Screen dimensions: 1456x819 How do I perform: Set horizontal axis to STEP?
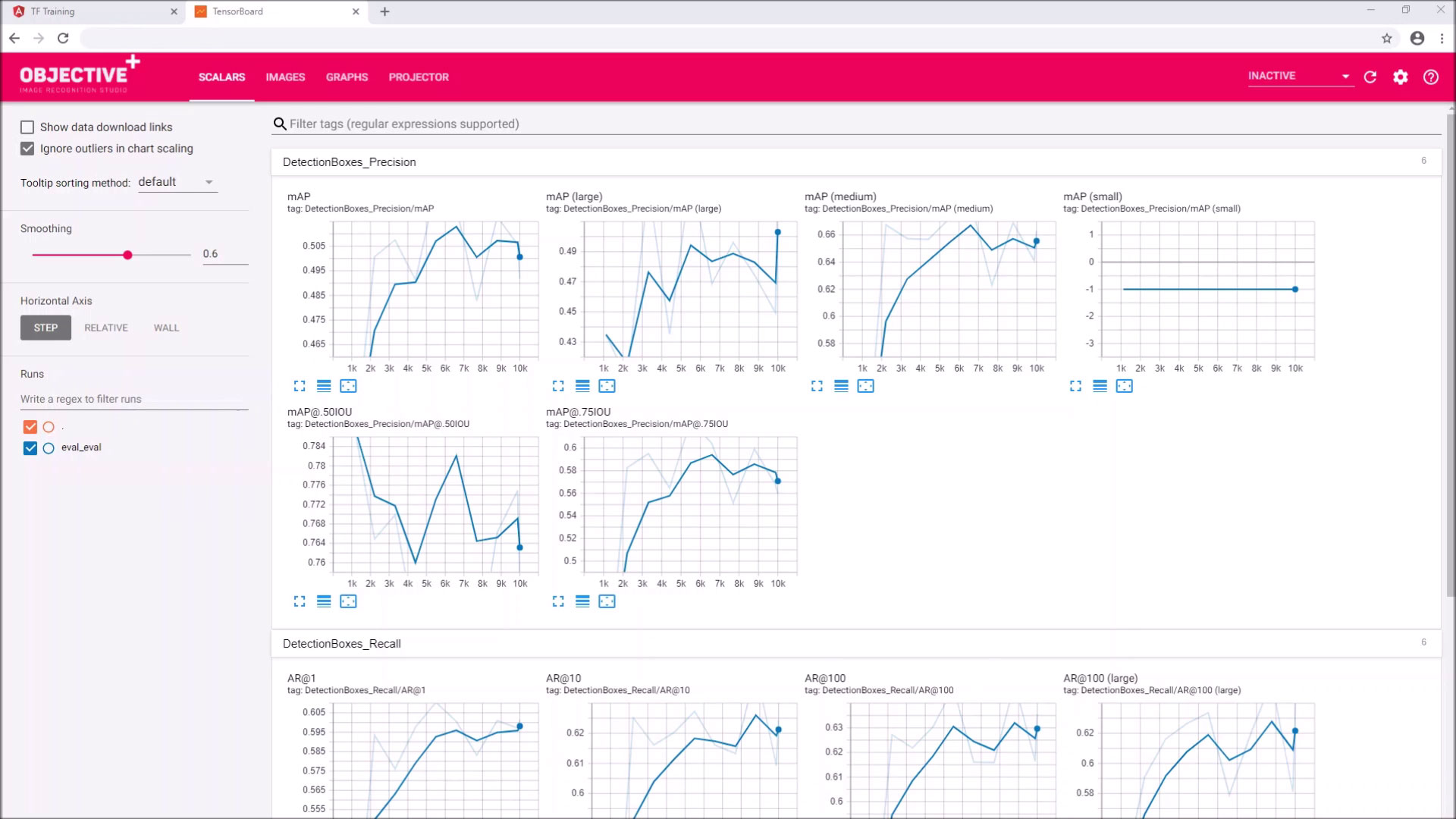[x=45, y=328]
